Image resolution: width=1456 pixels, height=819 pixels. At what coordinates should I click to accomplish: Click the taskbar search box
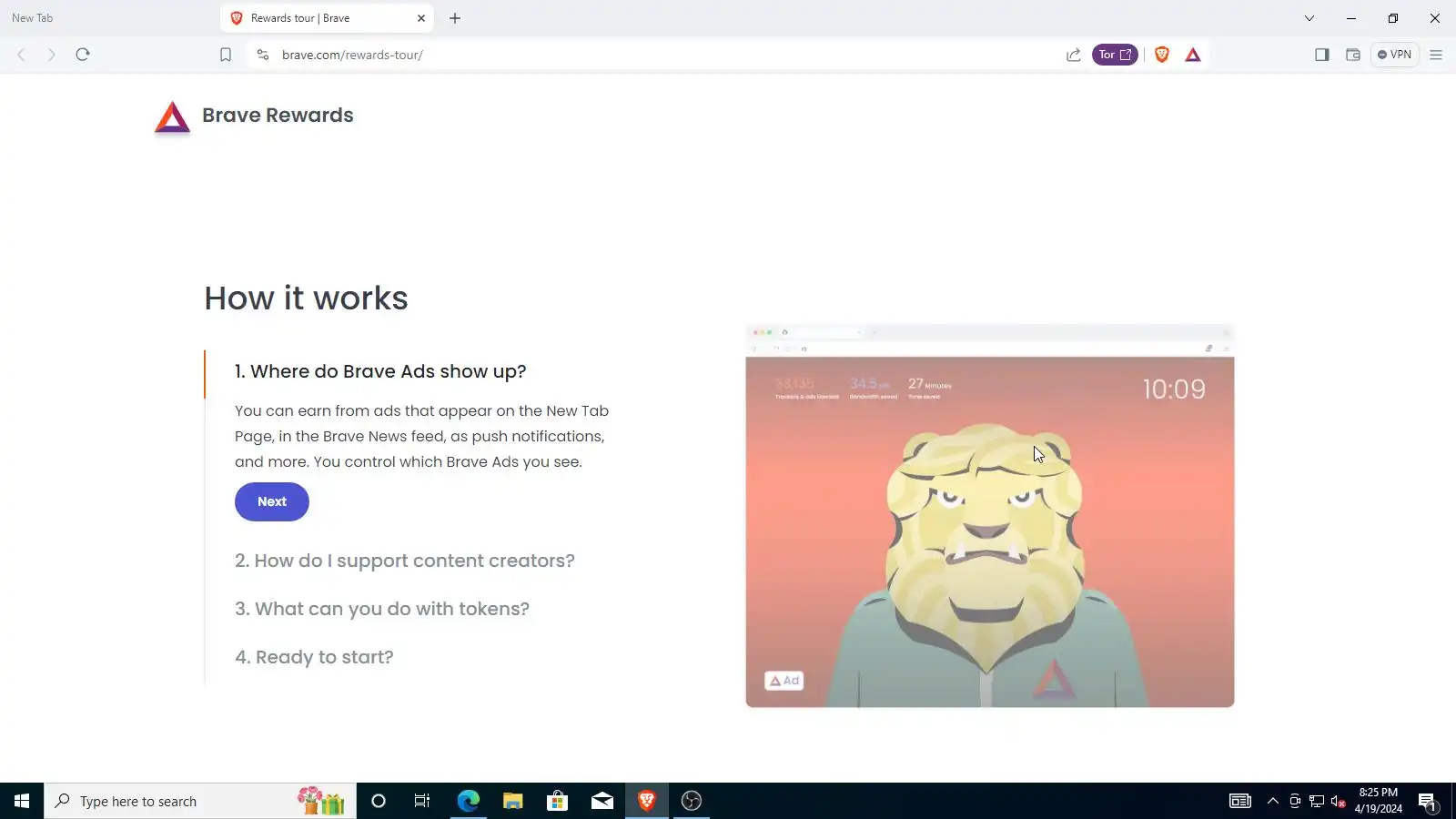(x=200, y=801)
